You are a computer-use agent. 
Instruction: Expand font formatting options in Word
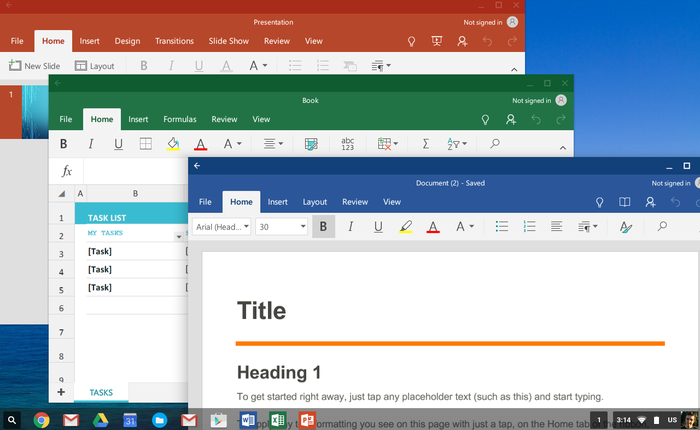pyautogui.click(x=464, y=226)
